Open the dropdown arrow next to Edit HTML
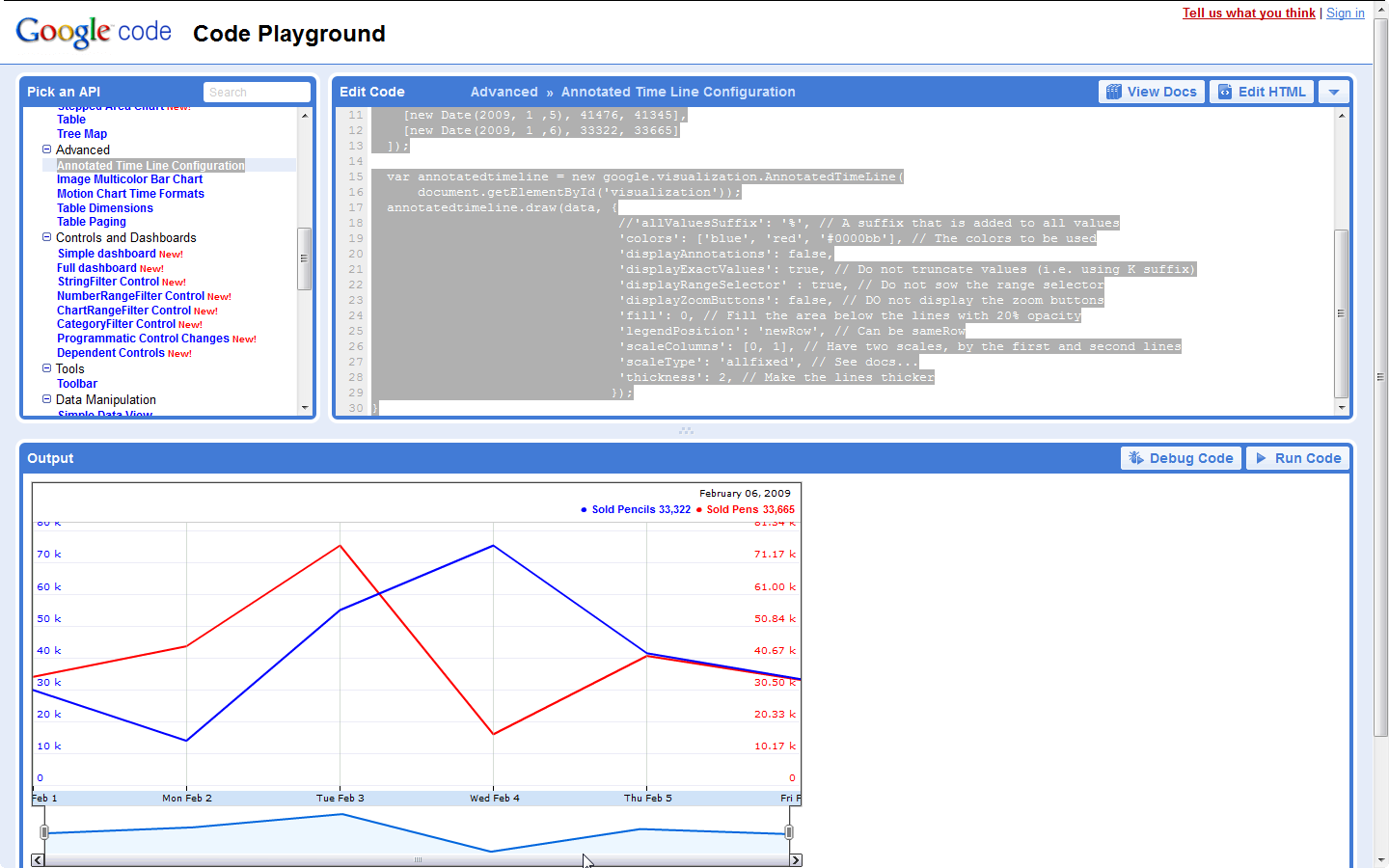 [x=1334, y=92]
